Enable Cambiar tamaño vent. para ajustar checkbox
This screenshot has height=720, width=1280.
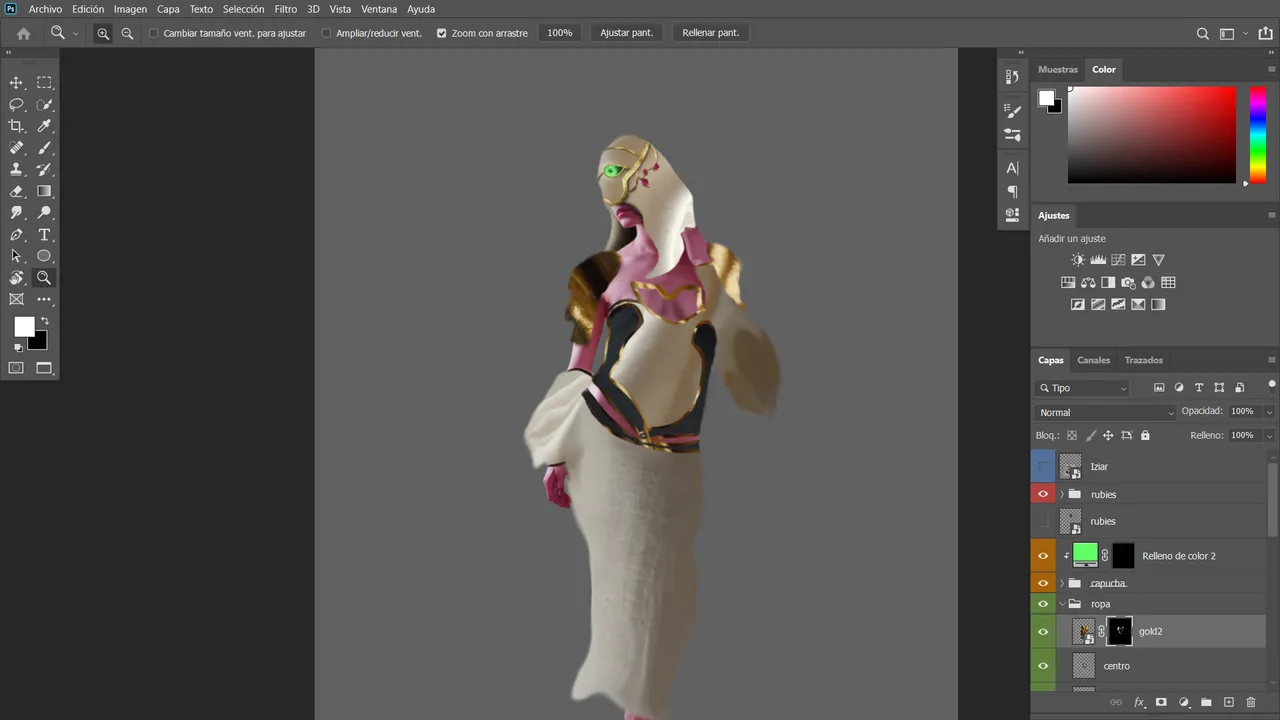click(154, 33)
